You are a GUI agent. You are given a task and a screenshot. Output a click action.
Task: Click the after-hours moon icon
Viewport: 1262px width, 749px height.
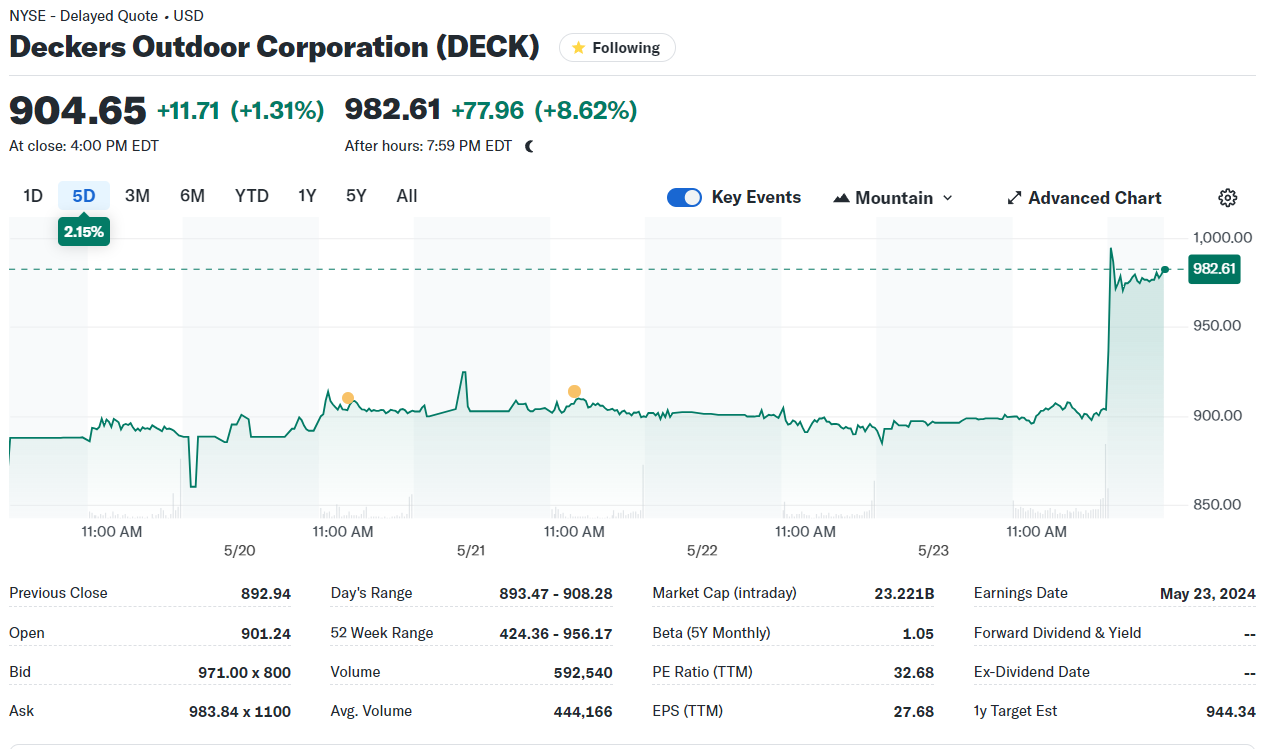click(529, 146)
